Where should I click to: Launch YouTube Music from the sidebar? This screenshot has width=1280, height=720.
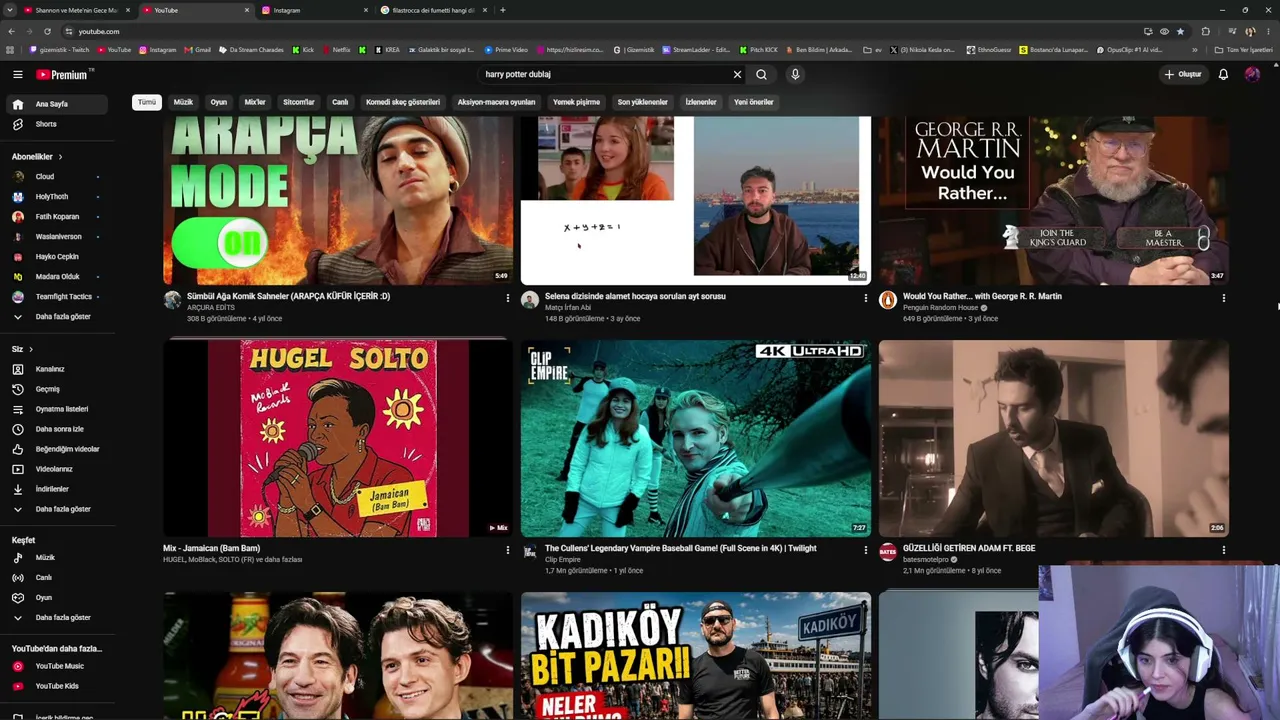58,666
